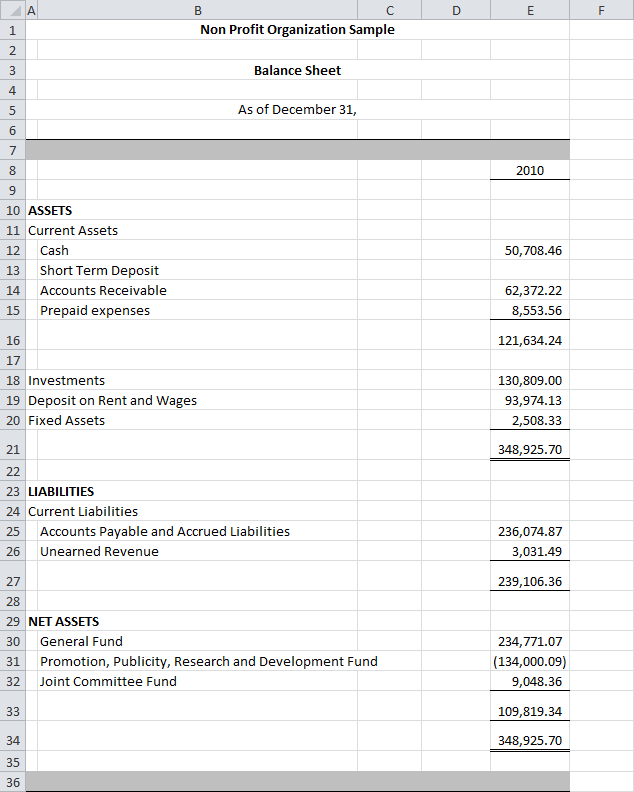Select column E header
The width and height of the screenshot is (634, 792).
(530, 10)
